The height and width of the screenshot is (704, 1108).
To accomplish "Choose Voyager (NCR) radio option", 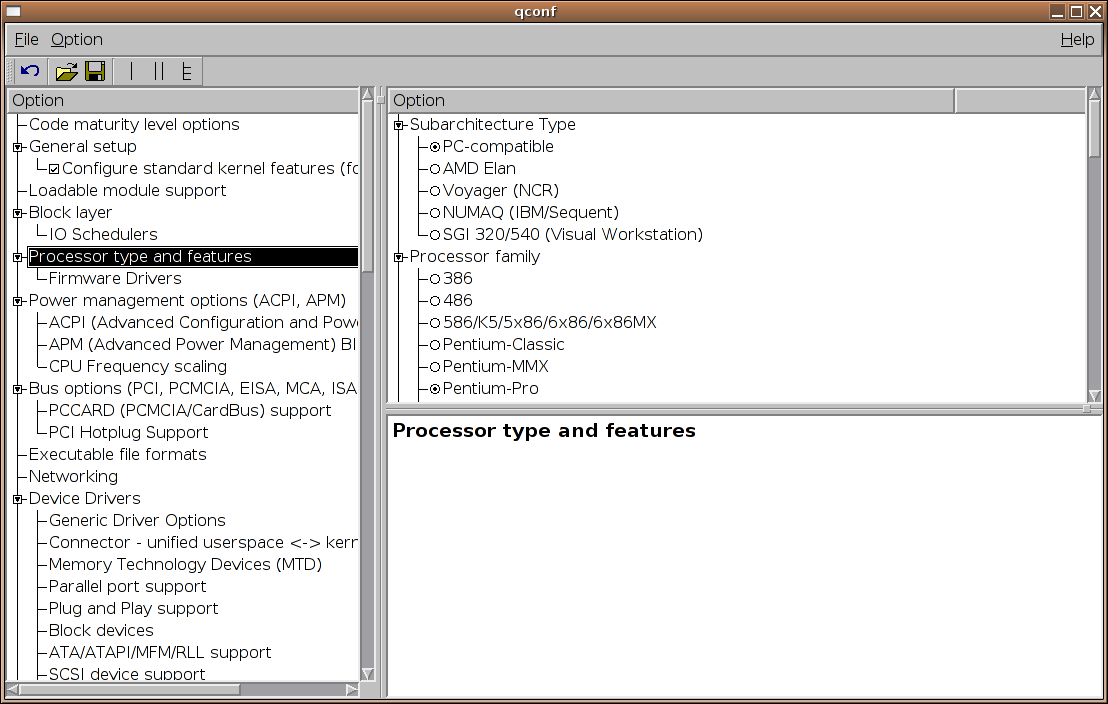I will 435,191.
